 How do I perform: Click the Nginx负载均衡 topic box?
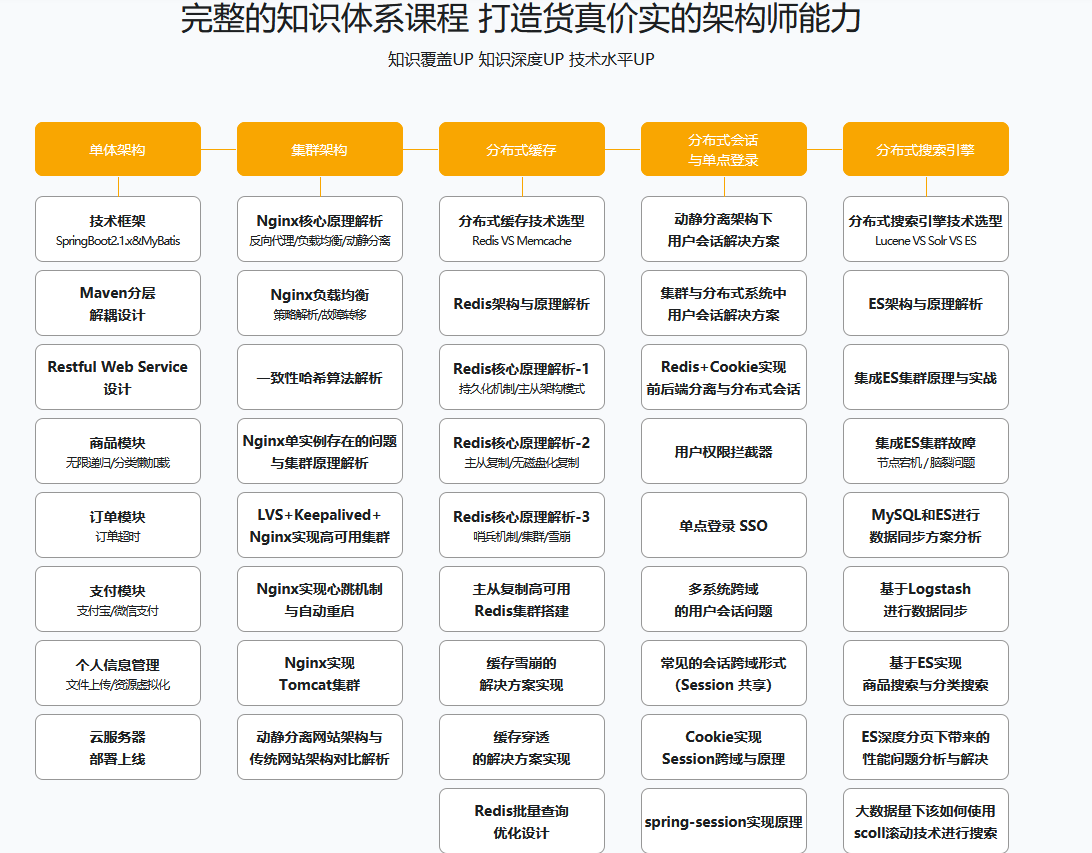pyautogui.click(x=320, y=303)
